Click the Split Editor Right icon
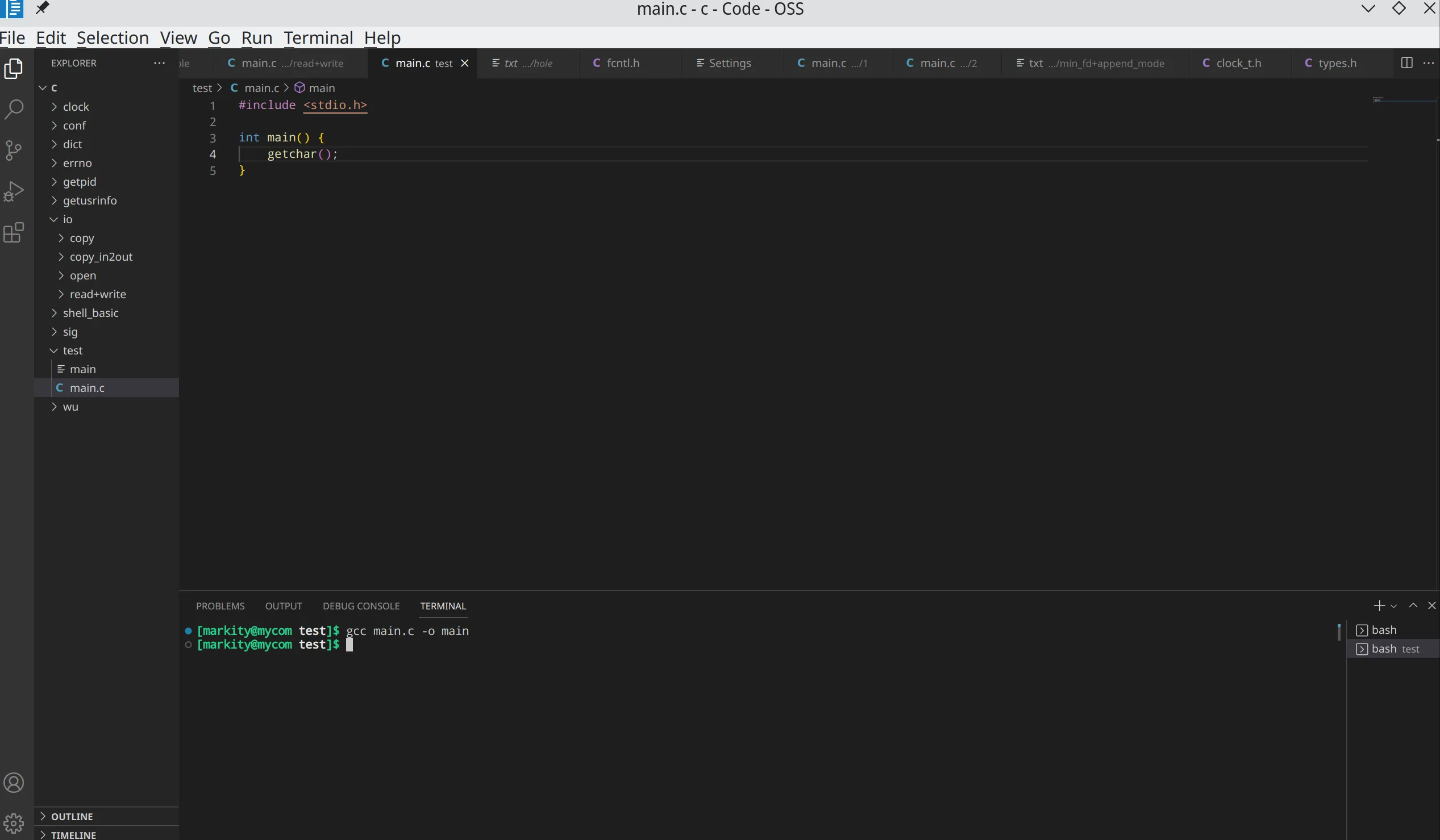Viewport: 1440px width, 840px height. click(1407, 63)
